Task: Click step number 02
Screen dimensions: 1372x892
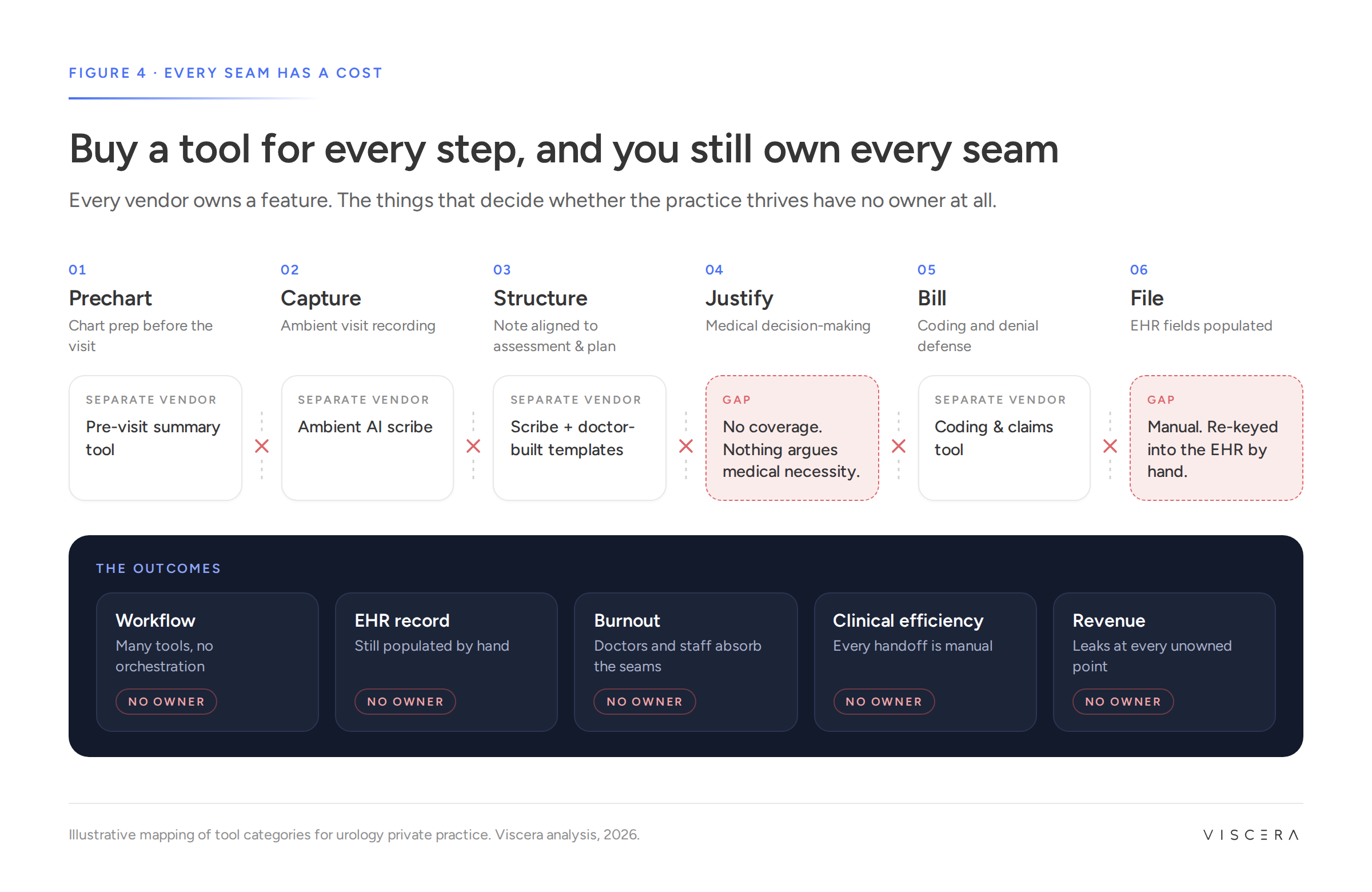Action: (289, 269)
